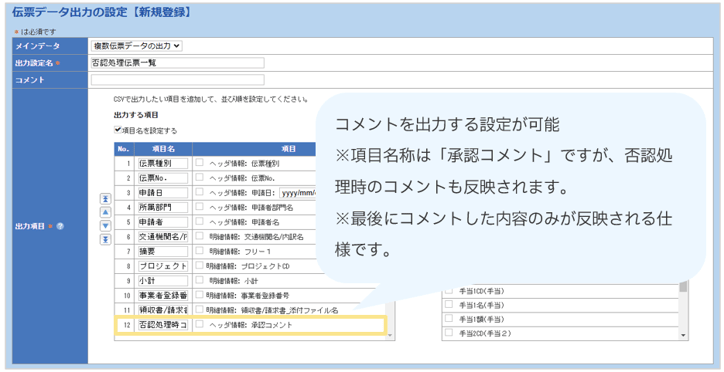Check the row 4 申請者部門名 checkbox

(x=199, y=207)
